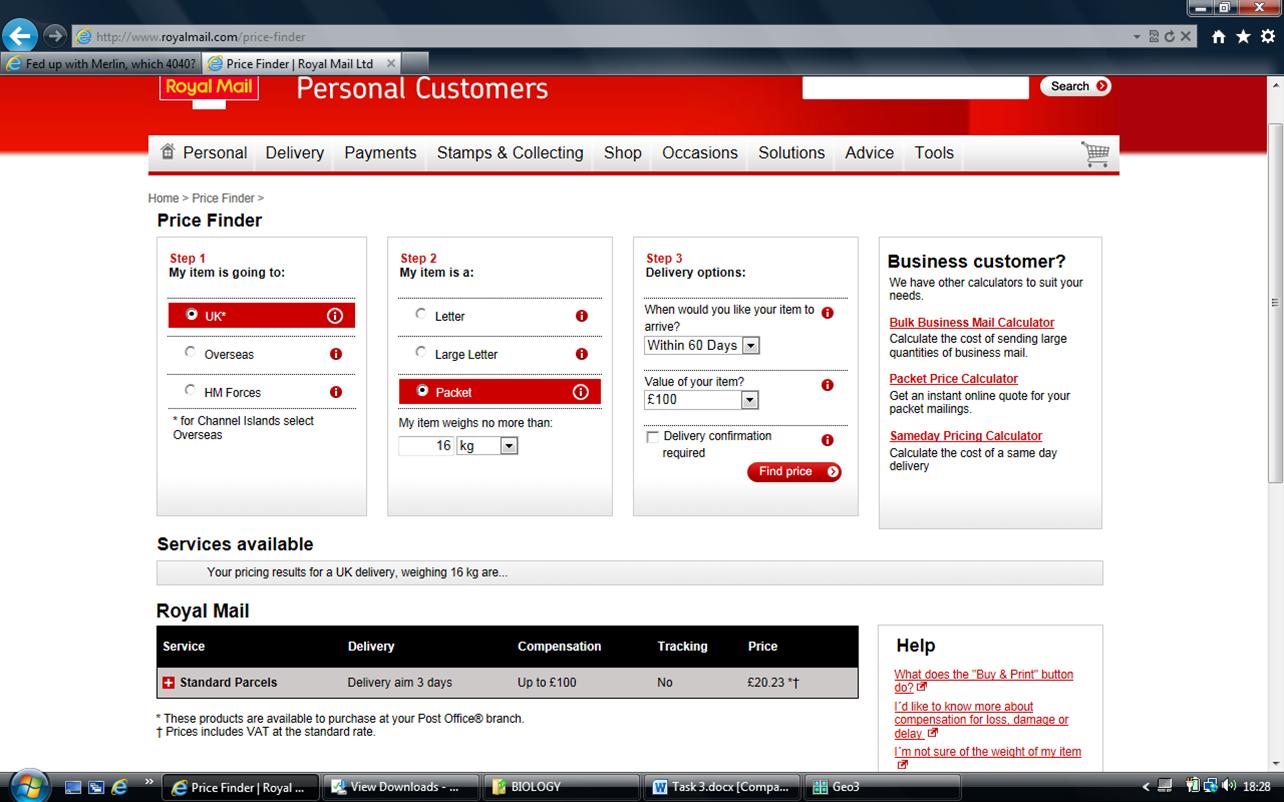This screenshot has width=1284, height=802.
Task: Open the Within 60 Days dropdown
Action: [x=751, y=346]
